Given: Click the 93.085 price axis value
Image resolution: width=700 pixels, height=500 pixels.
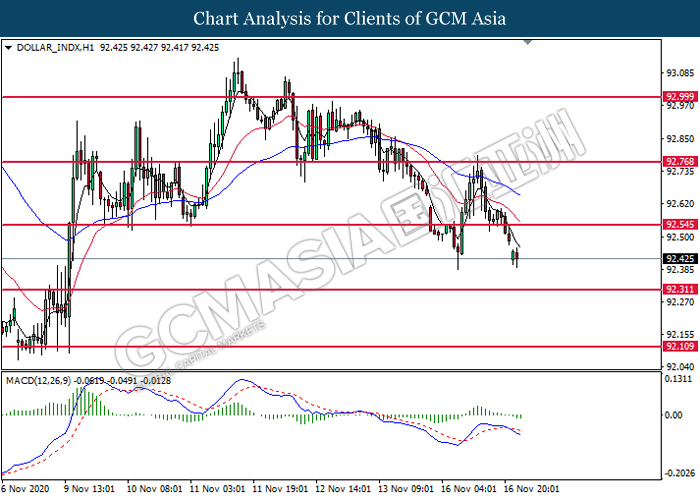Looking at the screenshot, I should pyautogui.click(x=680, y=73).
